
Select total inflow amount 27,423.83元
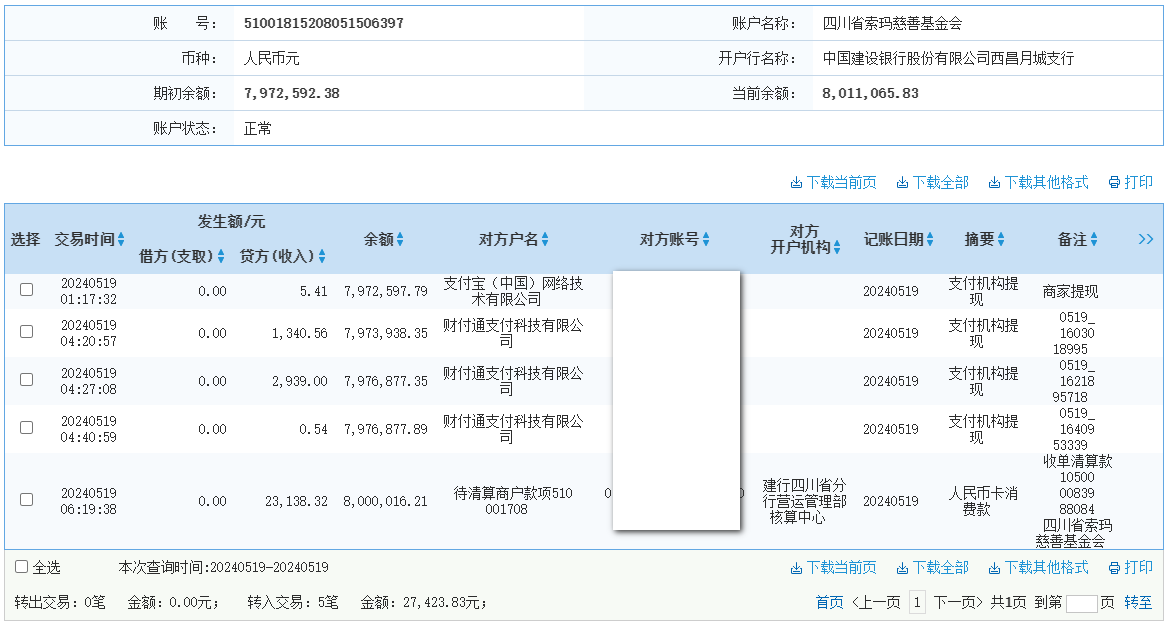pos(443,602)
